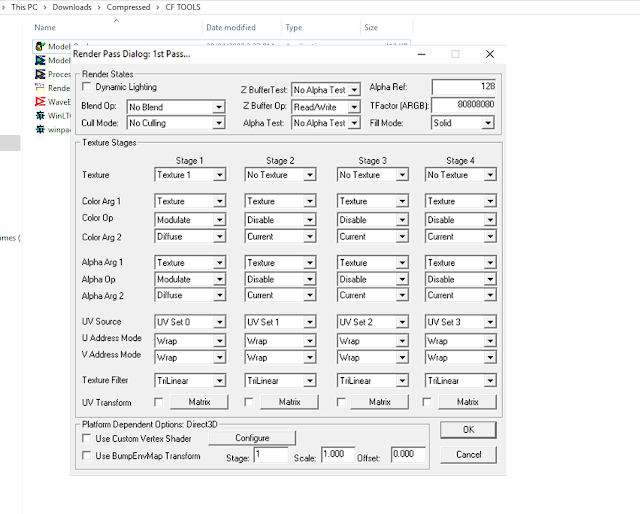This screenshot has height=514, width=640.
Task: Click the Stage 1 Matrix button
Action: click(x=199, y=402)
